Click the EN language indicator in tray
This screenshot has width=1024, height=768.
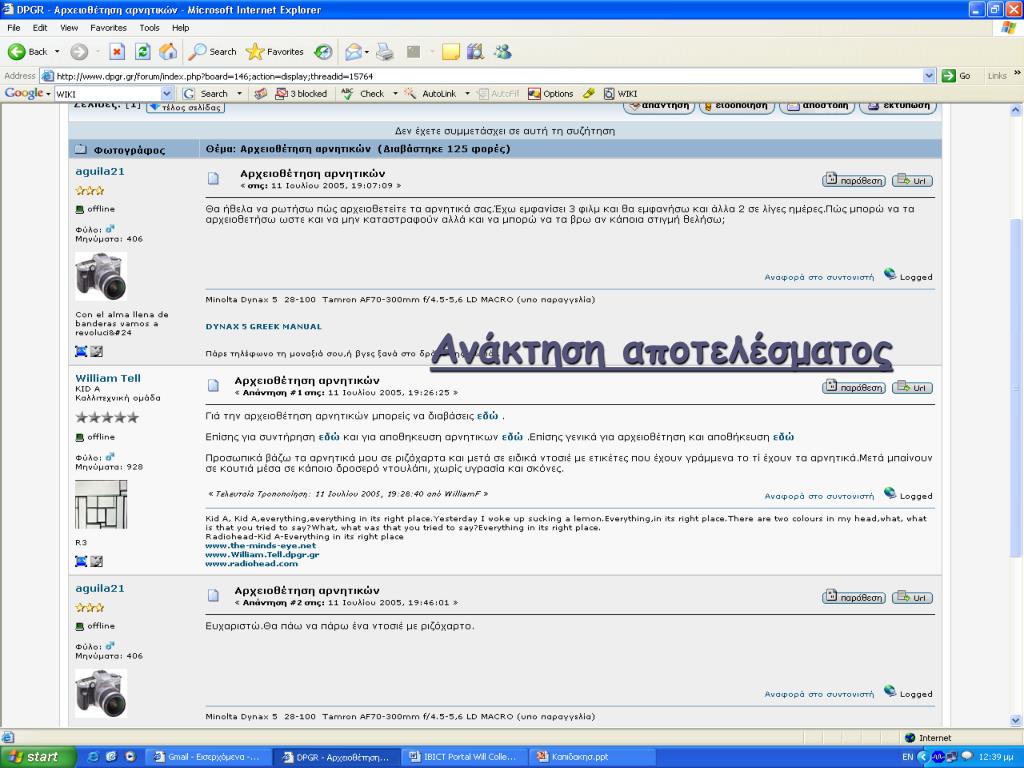[907, 757]
